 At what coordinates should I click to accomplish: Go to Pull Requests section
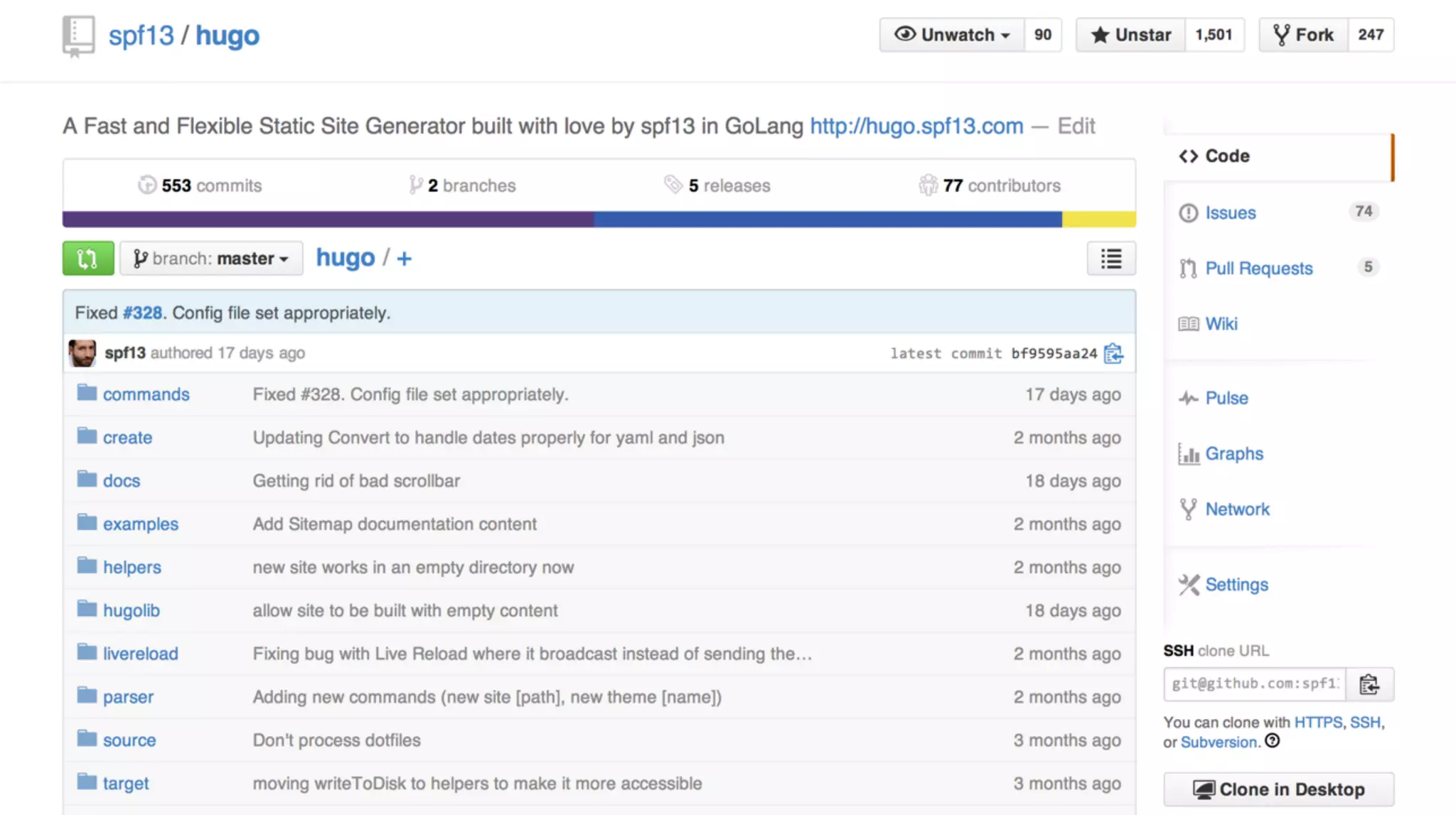[1258, 269]
